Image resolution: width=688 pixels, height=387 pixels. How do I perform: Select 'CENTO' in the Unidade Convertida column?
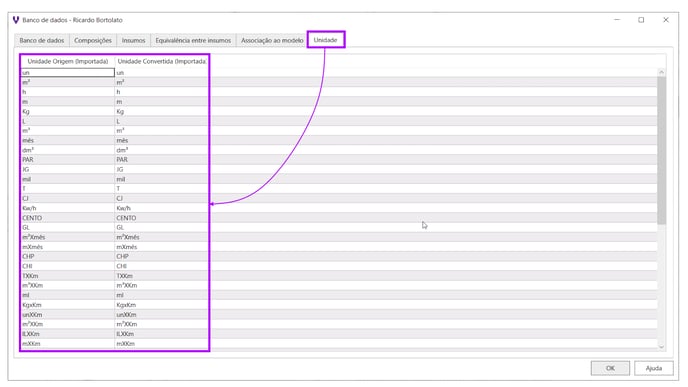[161, 218]
